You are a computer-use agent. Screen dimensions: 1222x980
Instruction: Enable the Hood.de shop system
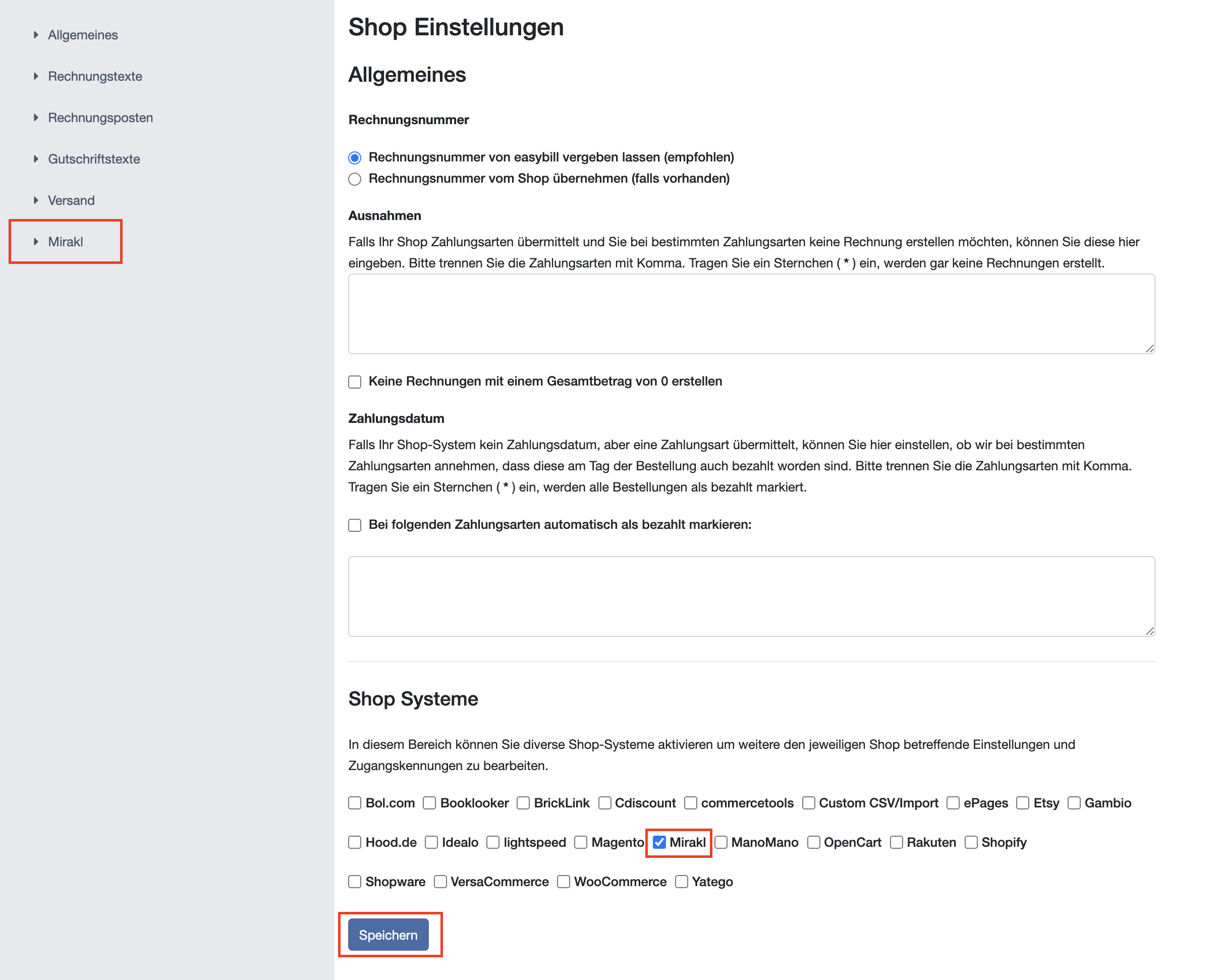tap(355, 842)
